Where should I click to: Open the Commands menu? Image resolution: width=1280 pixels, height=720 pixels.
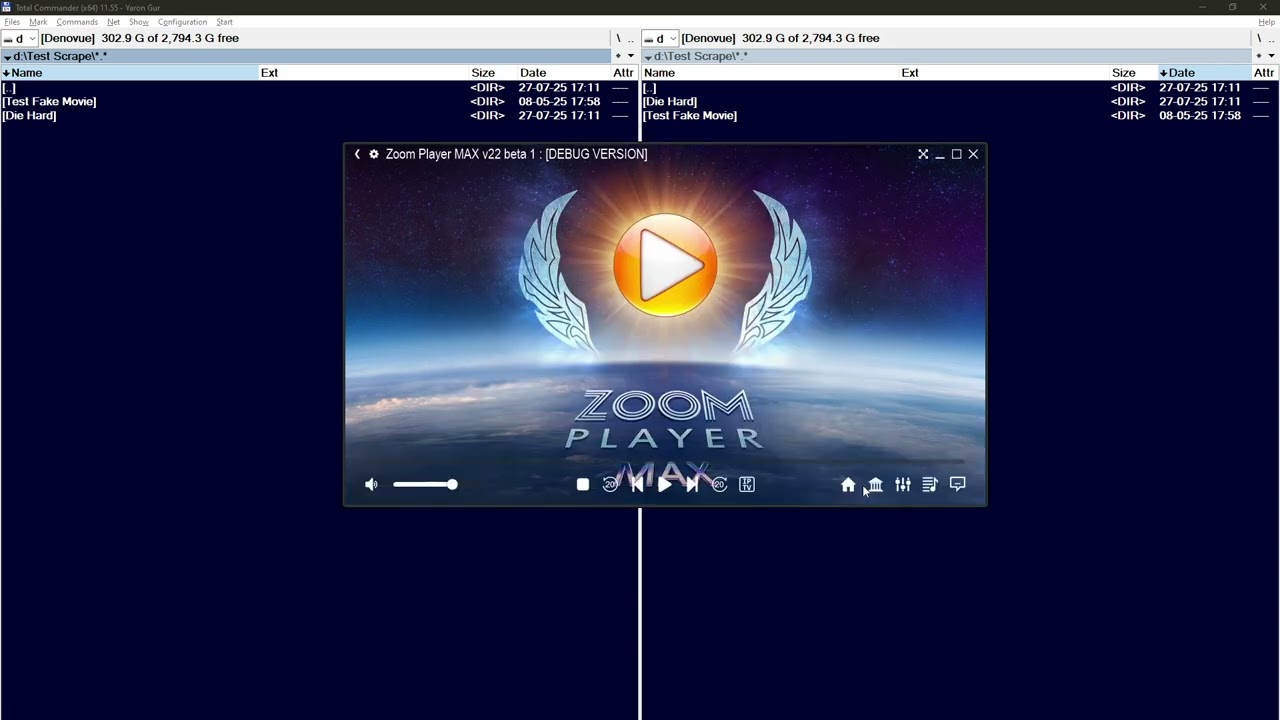(77, 22)
